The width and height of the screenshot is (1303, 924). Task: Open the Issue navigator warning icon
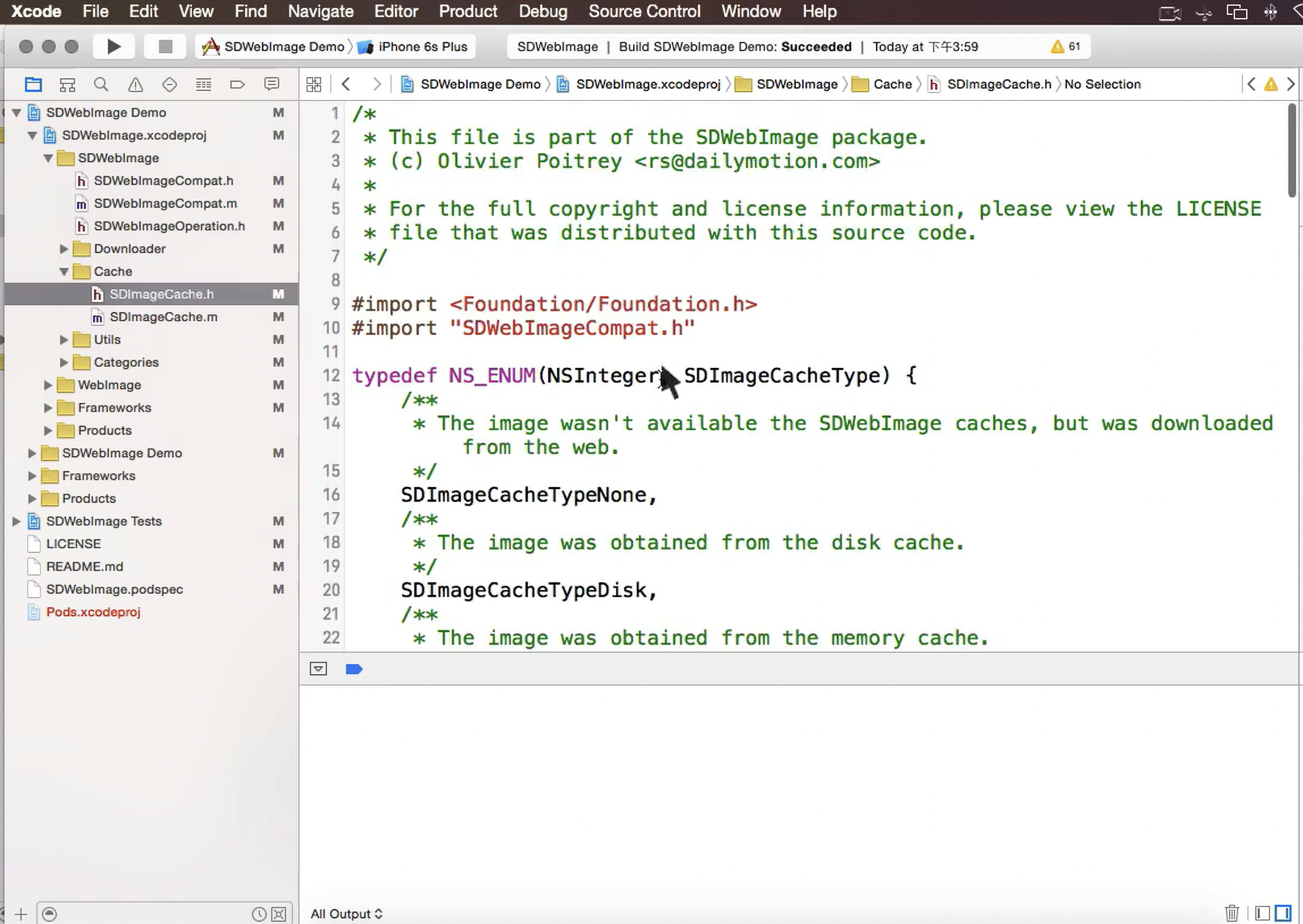pos(136,85)
